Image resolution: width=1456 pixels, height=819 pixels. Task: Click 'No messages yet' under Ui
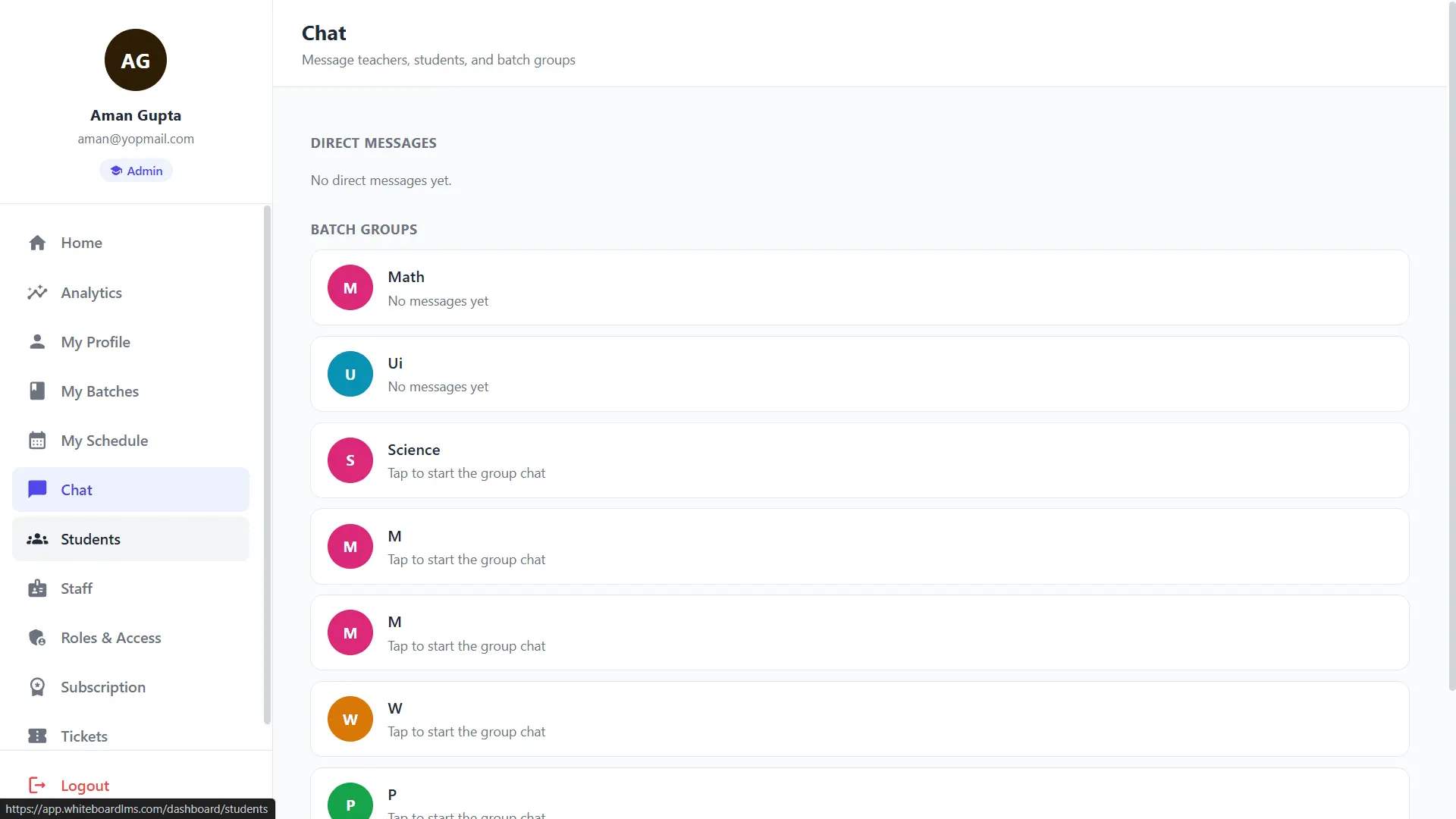438,387
